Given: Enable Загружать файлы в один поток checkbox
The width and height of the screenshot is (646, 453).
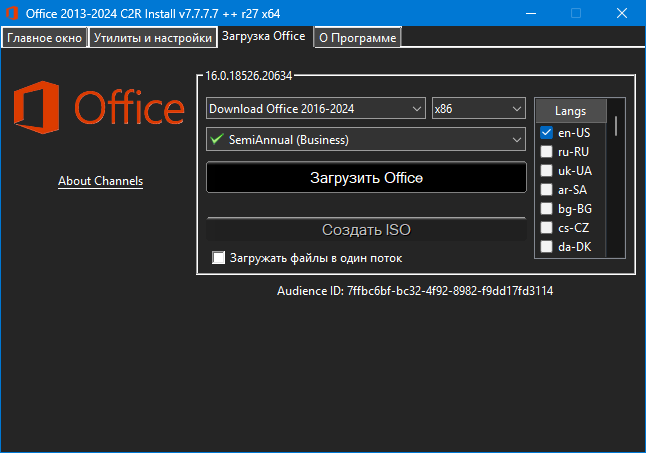Looking at the screenshot, I should tap(219, 258).
